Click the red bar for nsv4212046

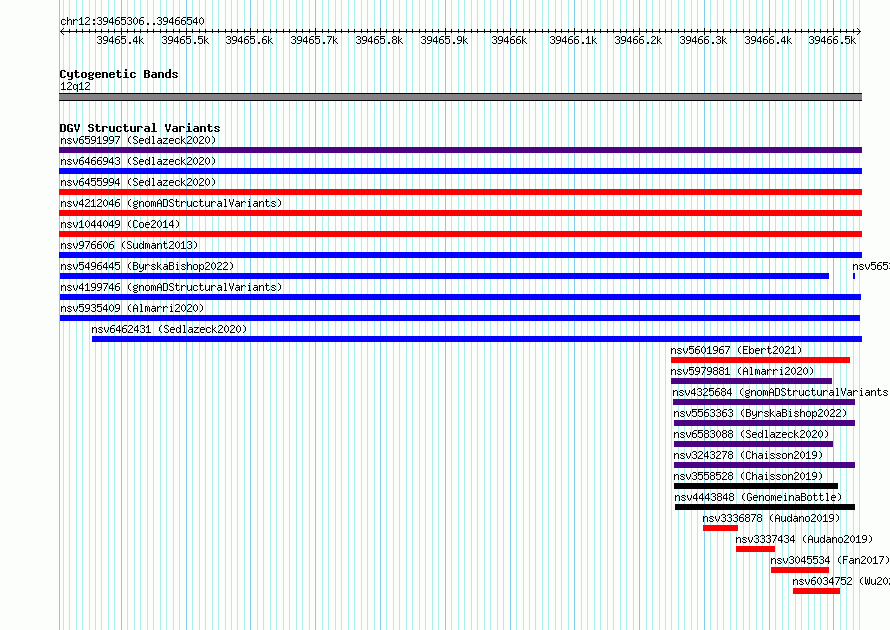pyautogui.click(x=460, y=213)
